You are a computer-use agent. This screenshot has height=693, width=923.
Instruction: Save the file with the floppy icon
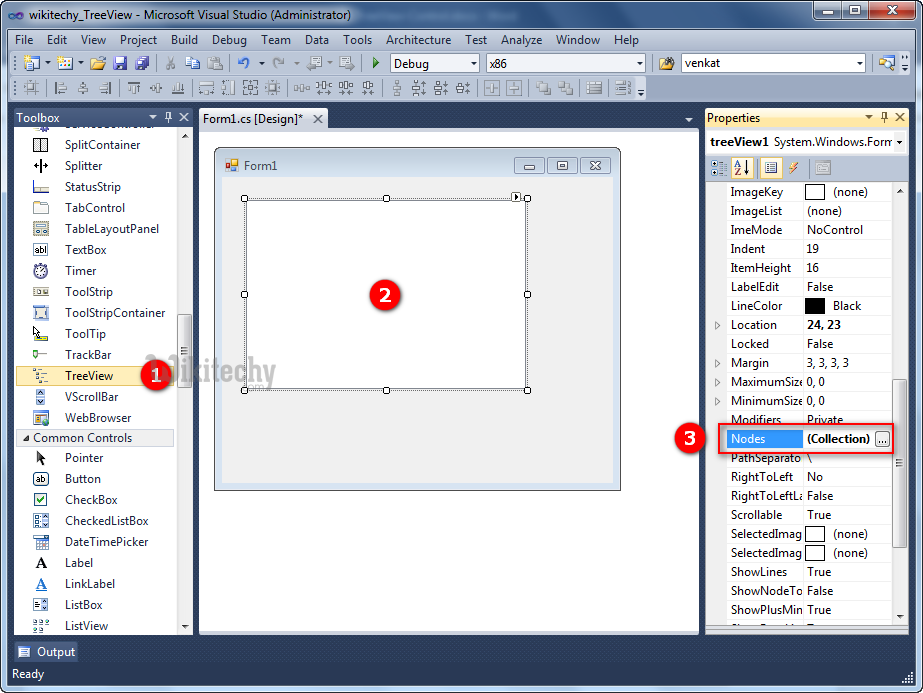coord(120,63)
